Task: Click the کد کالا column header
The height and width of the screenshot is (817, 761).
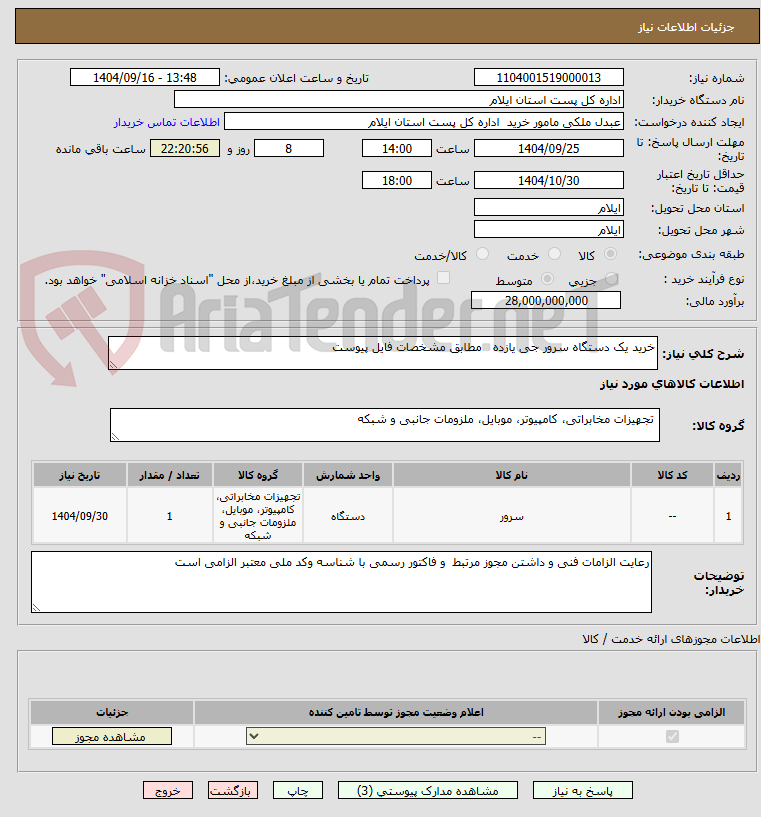Action: [672, 475]
